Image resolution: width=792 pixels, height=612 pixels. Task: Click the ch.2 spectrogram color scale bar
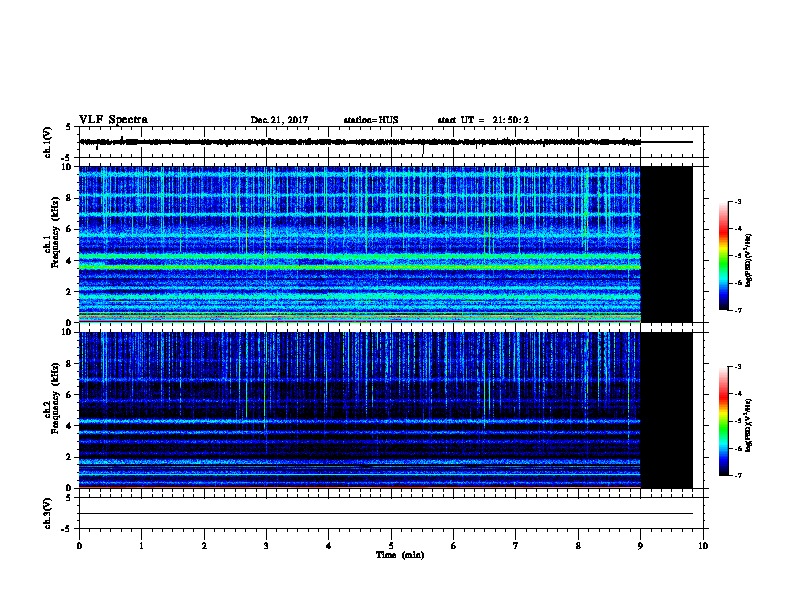[723, 421]
